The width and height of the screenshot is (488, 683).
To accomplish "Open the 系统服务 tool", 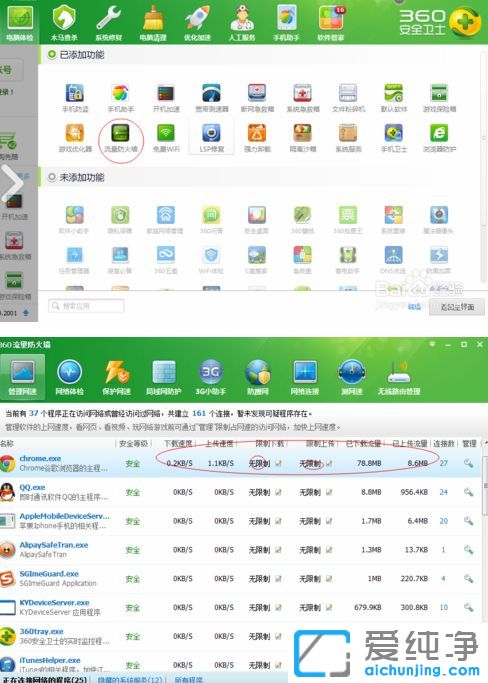I will tap(348, 139).
